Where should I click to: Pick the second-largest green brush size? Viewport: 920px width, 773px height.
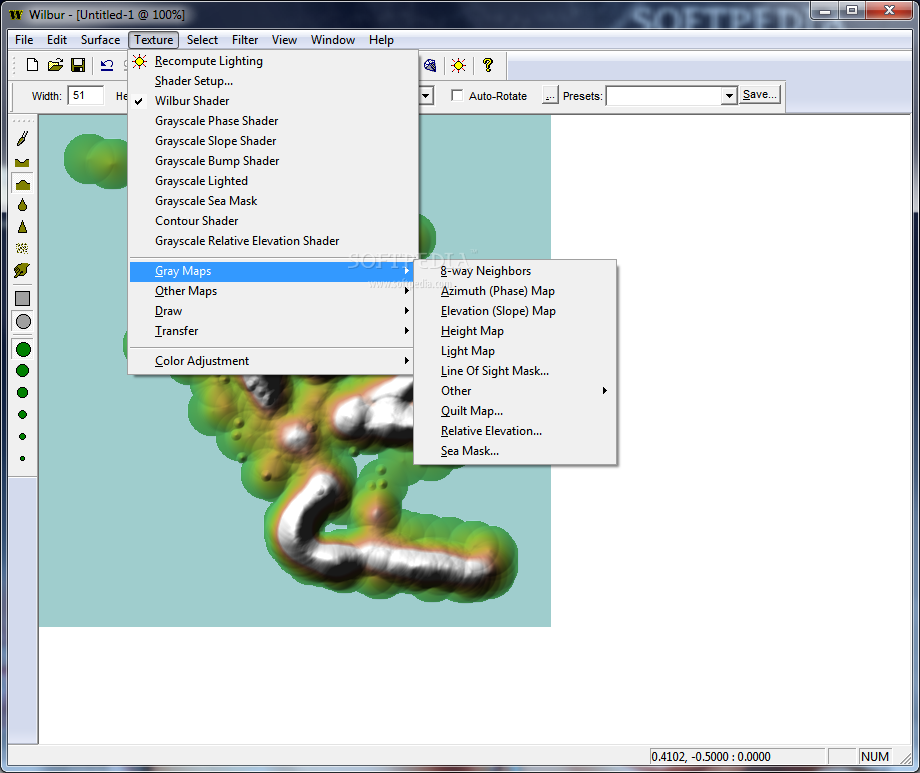23,371
